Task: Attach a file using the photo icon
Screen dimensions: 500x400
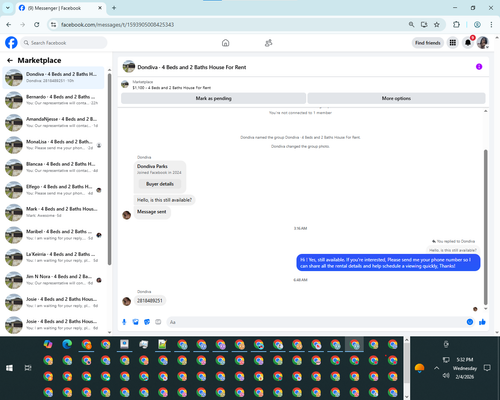Action: (135, 322)
